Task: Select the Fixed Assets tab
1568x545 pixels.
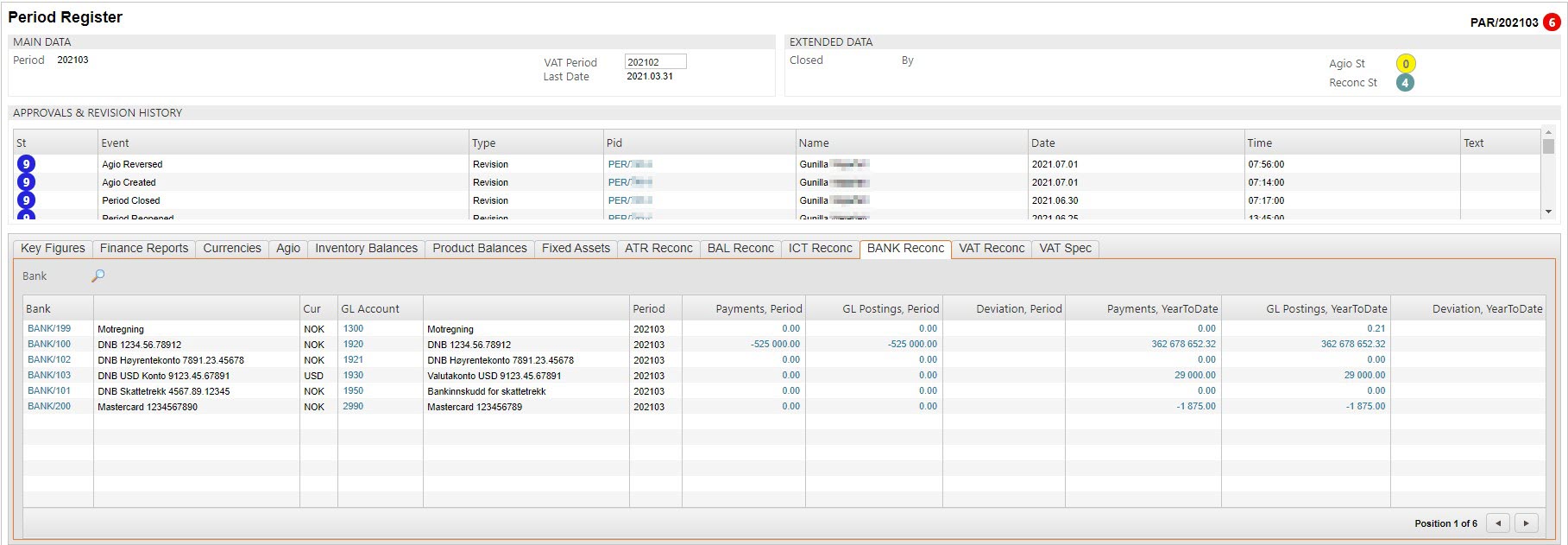Action: coord(576,249)
